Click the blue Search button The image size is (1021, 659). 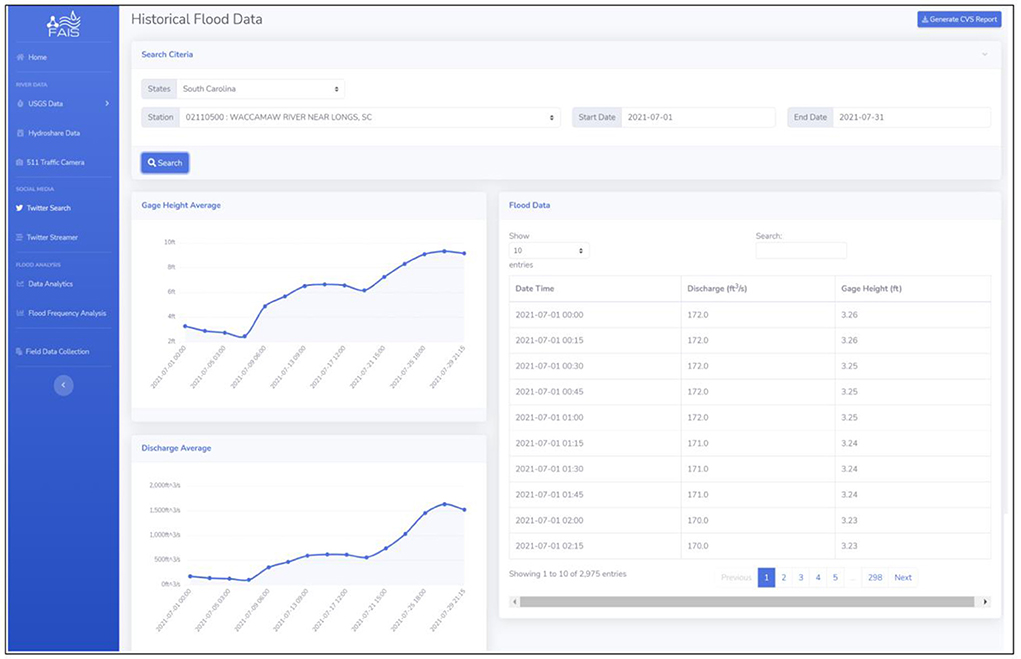(x=165, y=163)
